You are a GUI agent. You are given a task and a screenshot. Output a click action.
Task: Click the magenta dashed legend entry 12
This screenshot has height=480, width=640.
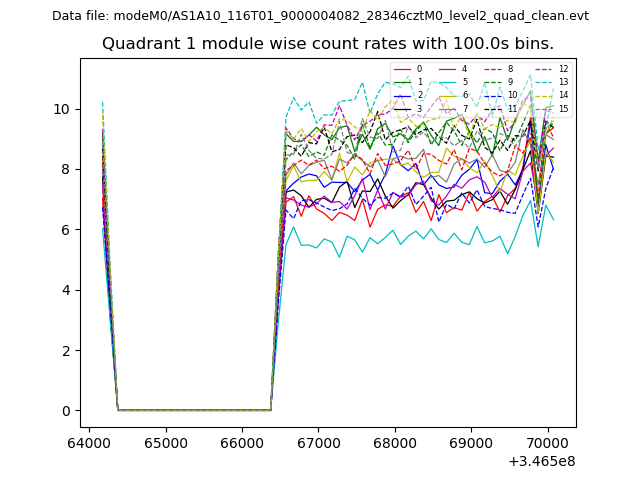(x=548, y=69)
